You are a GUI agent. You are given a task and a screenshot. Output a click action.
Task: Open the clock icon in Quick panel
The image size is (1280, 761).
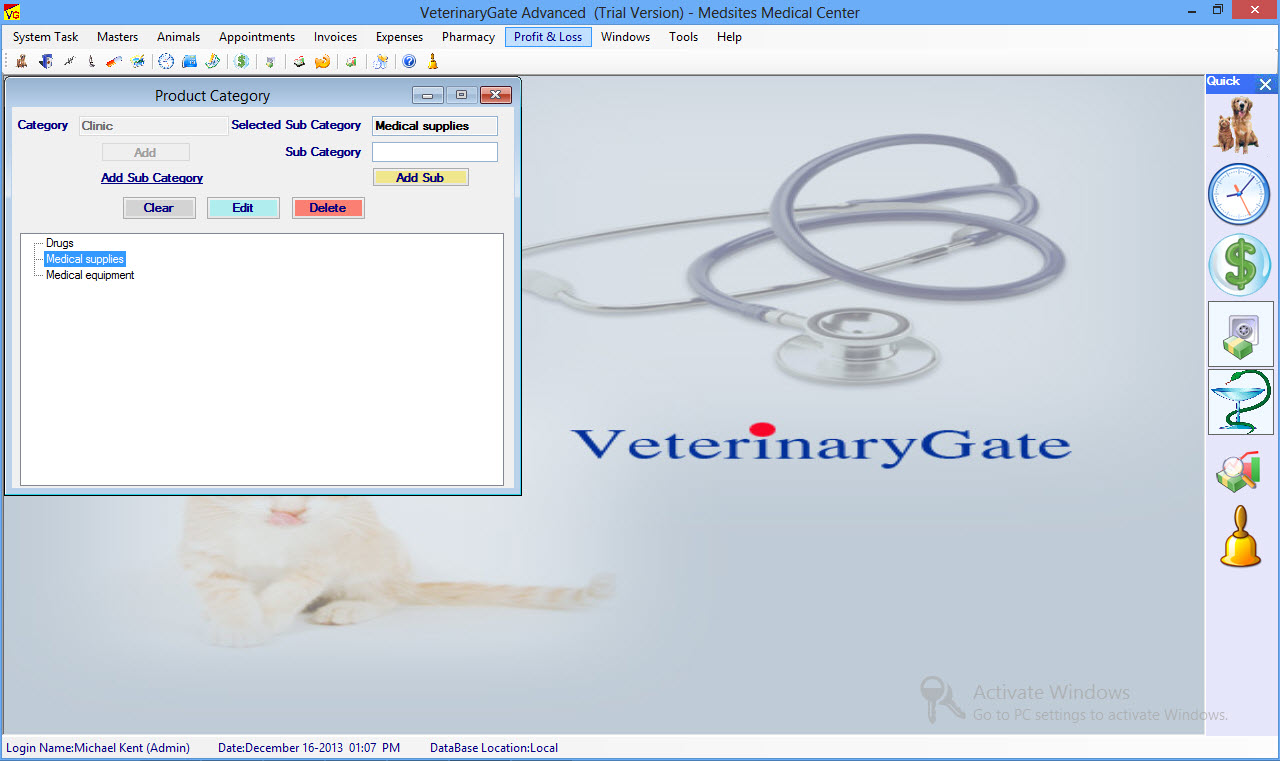tap(1240, 194)
